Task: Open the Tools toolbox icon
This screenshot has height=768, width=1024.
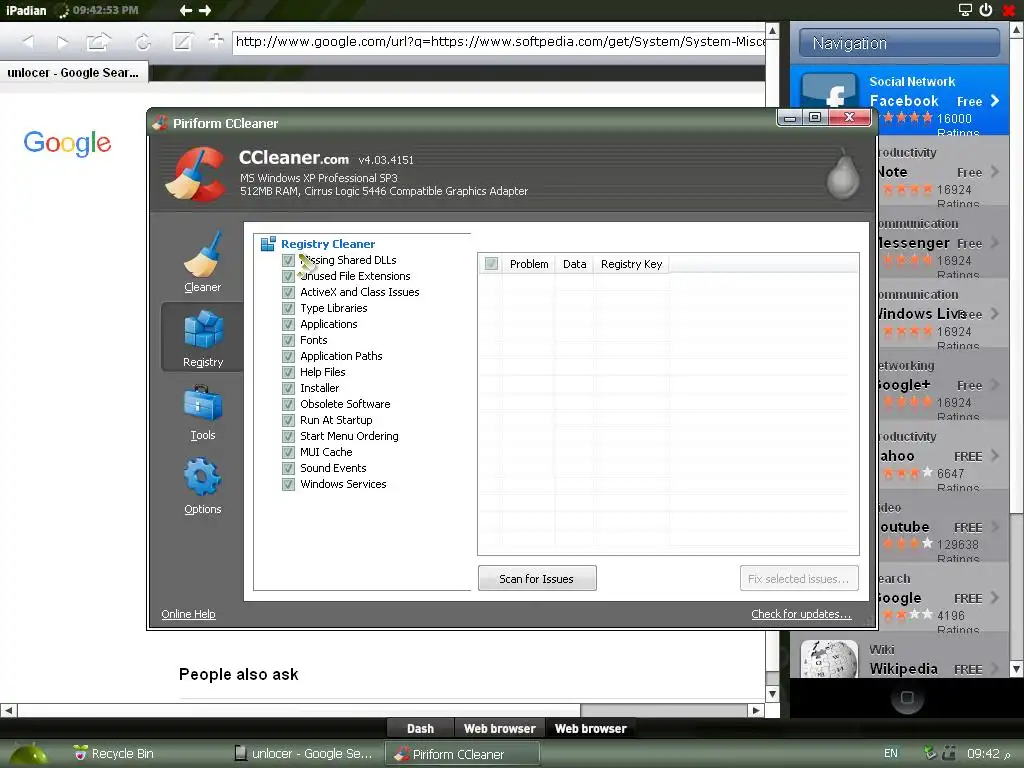Action: (202, 403)
